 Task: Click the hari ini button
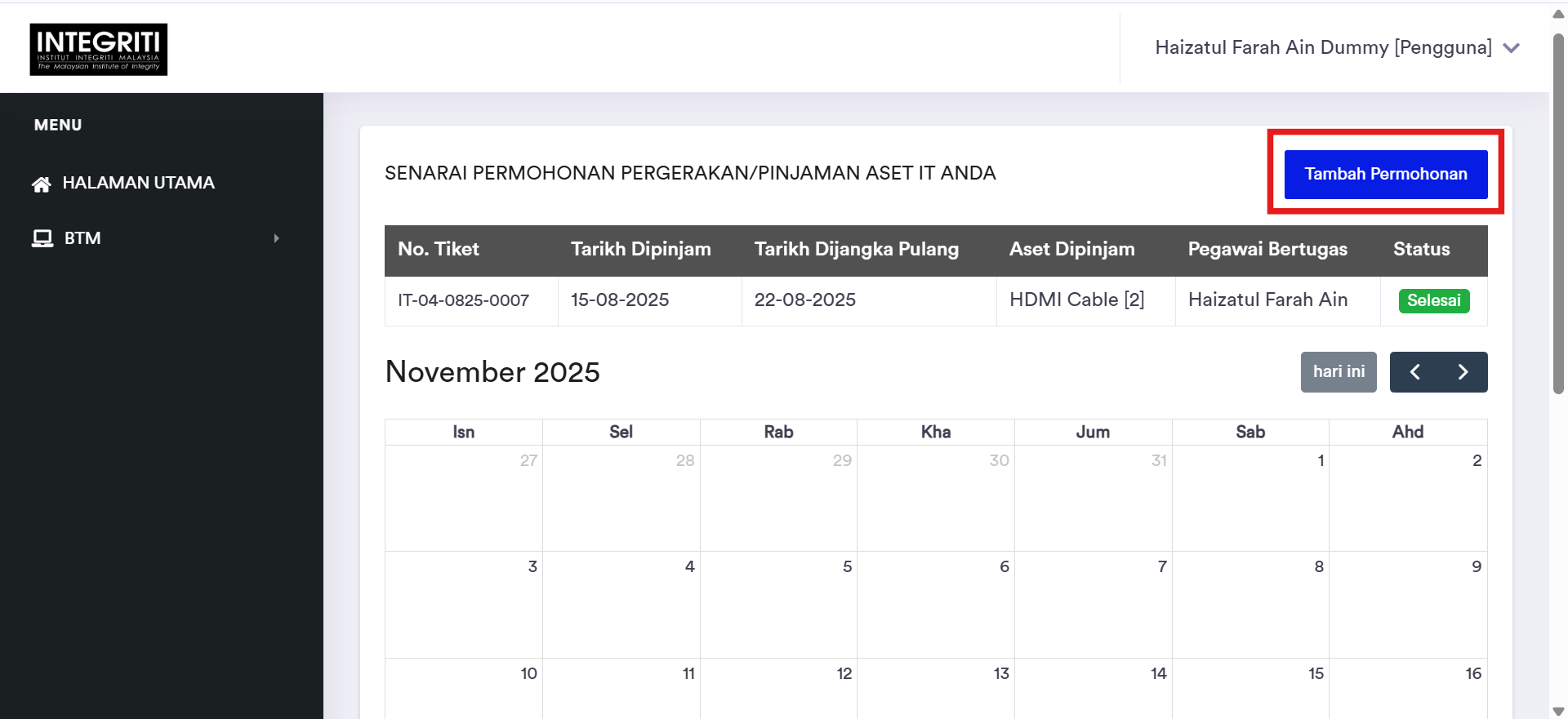coord(1339,372)
